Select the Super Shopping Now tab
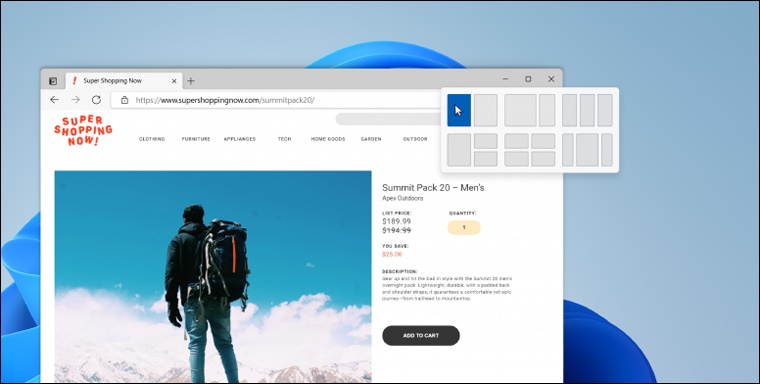Screen dimensions: 760x384 pos(124,81)
